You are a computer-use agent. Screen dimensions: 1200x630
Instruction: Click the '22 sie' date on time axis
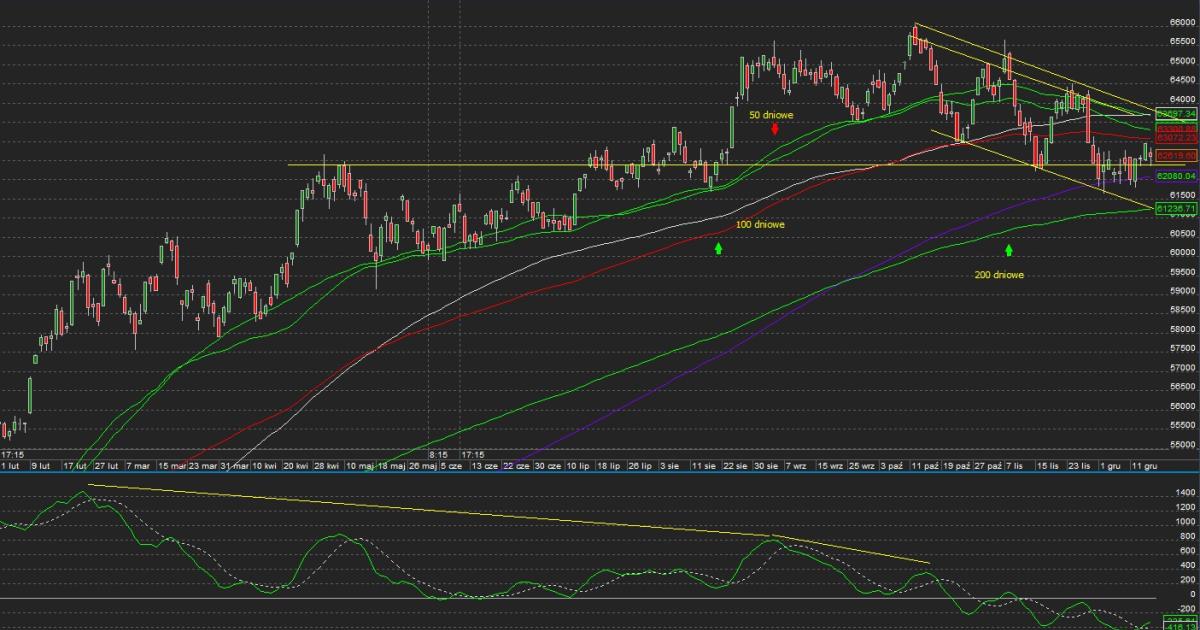pos(736,466)
